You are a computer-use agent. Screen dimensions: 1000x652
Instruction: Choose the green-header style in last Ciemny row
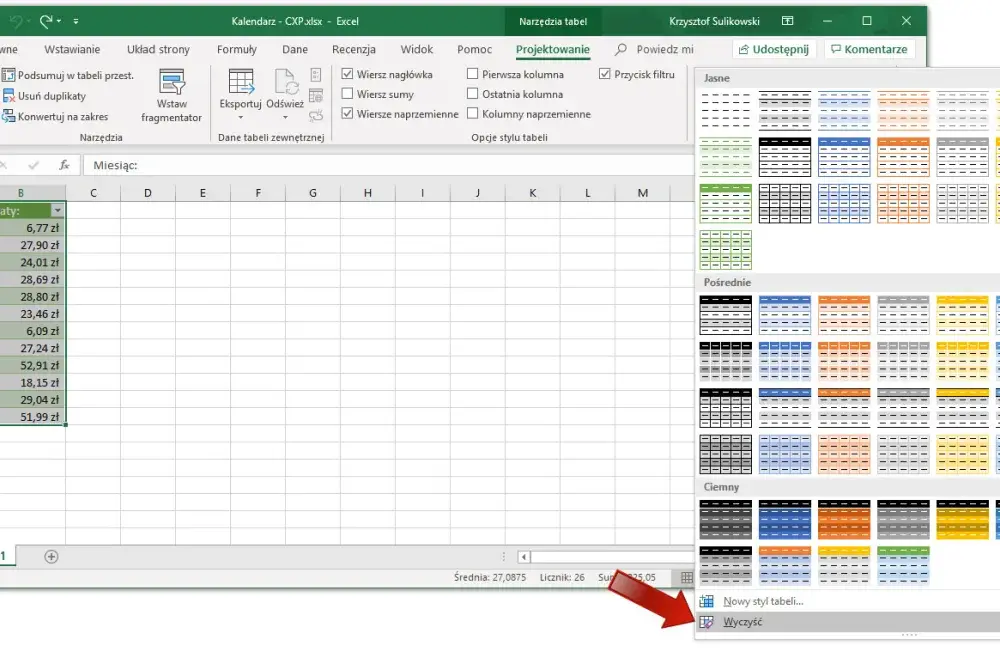pos(903,565)
